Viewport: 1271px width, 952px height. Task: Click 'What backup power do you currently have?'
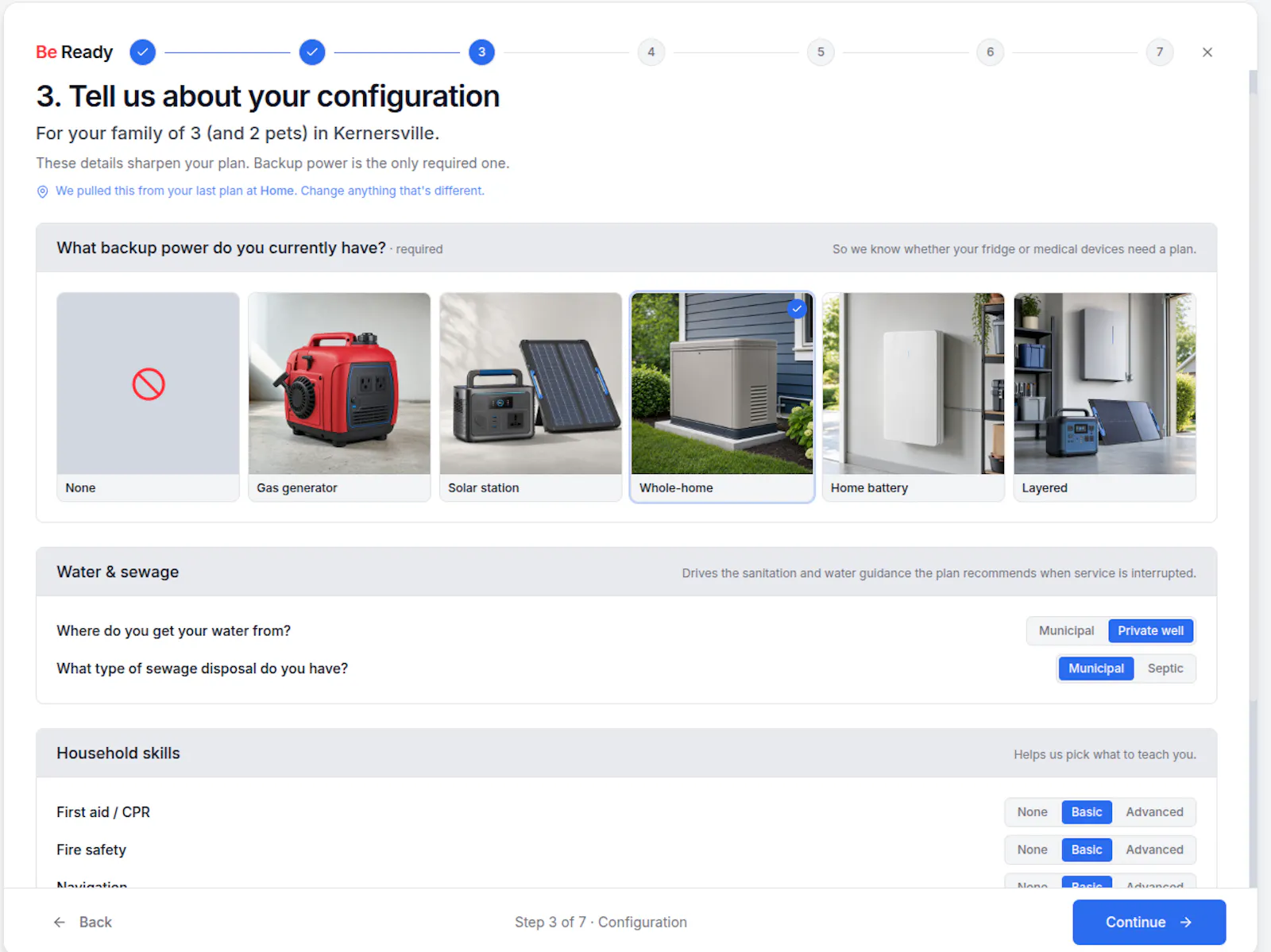pos(221,248)
